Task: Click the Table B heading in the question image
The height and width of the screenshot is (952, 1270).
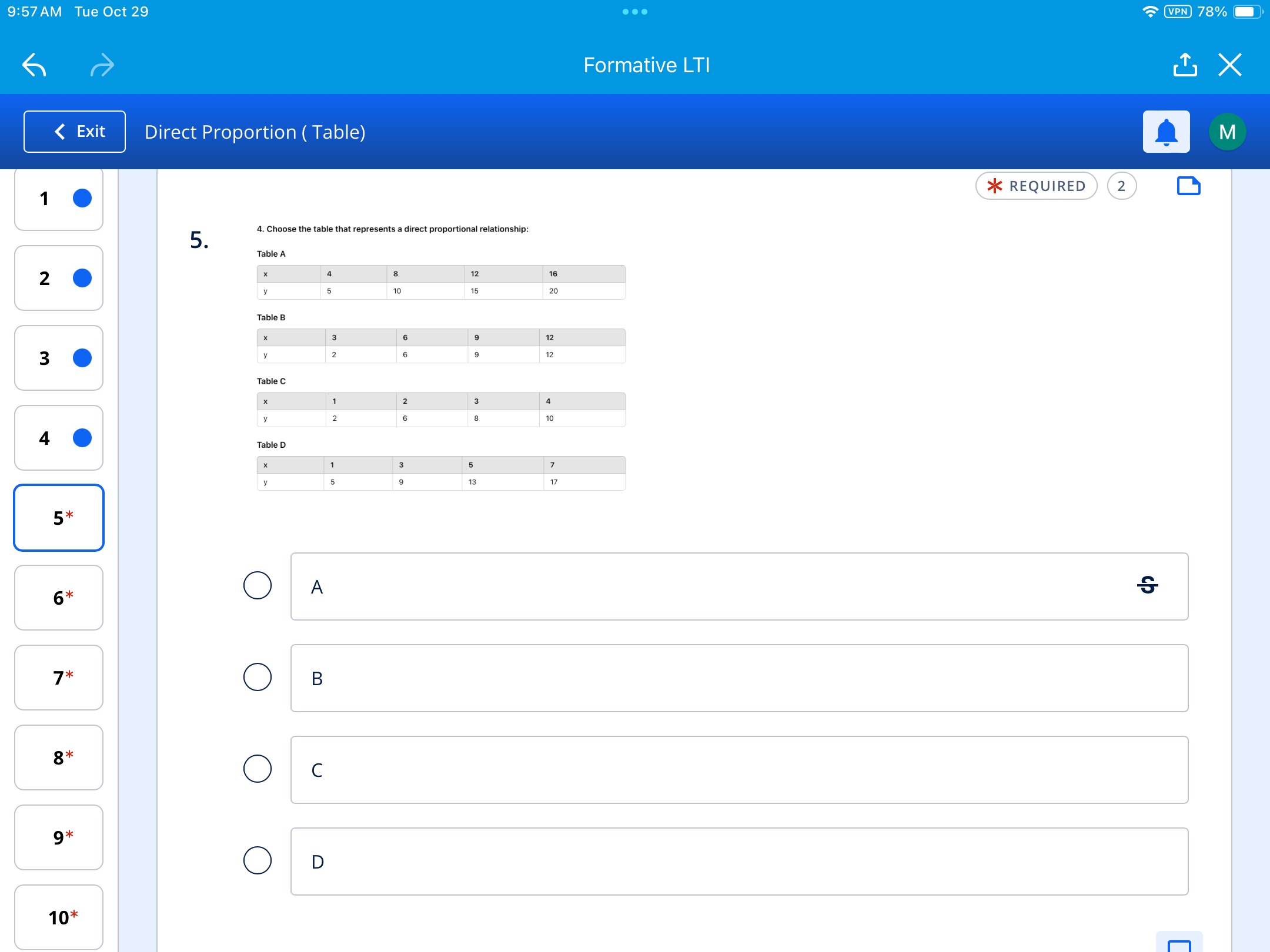Action: [271, 317]
